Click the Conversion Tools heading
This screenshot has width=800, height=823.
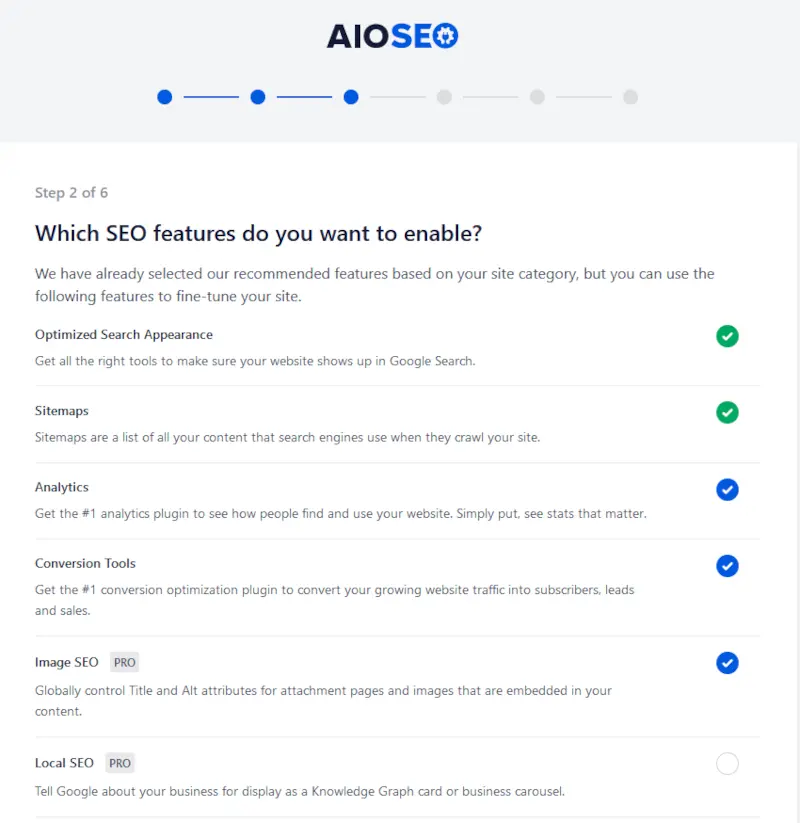coord(85,563)
